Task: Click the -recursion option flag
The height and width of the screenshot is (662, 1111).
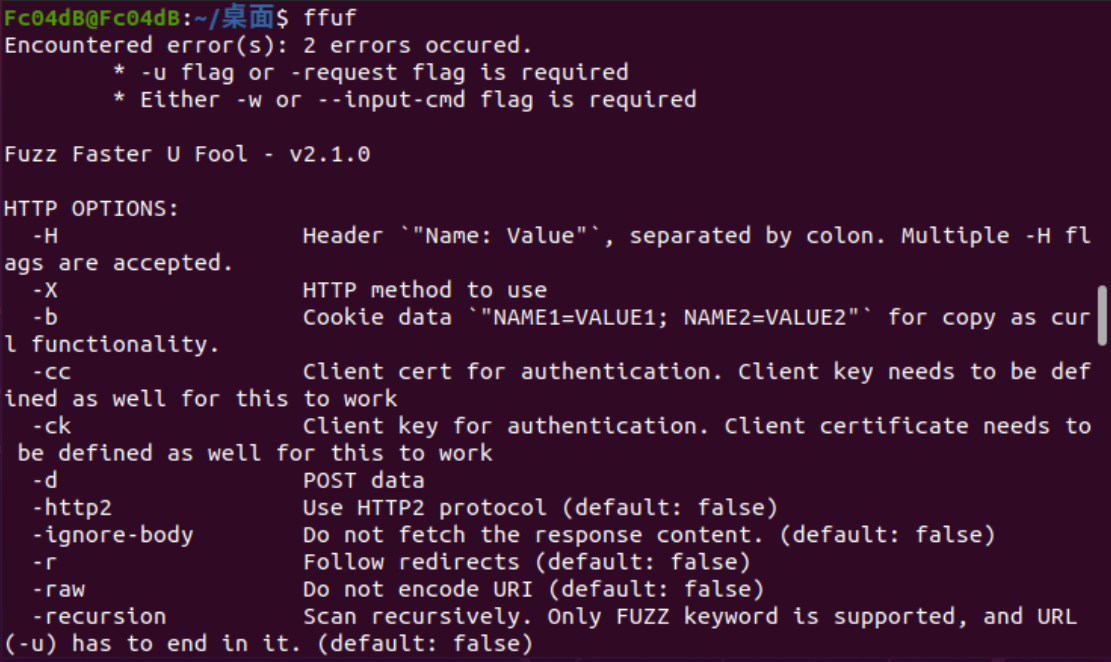Action: click(x=99, y=616)
